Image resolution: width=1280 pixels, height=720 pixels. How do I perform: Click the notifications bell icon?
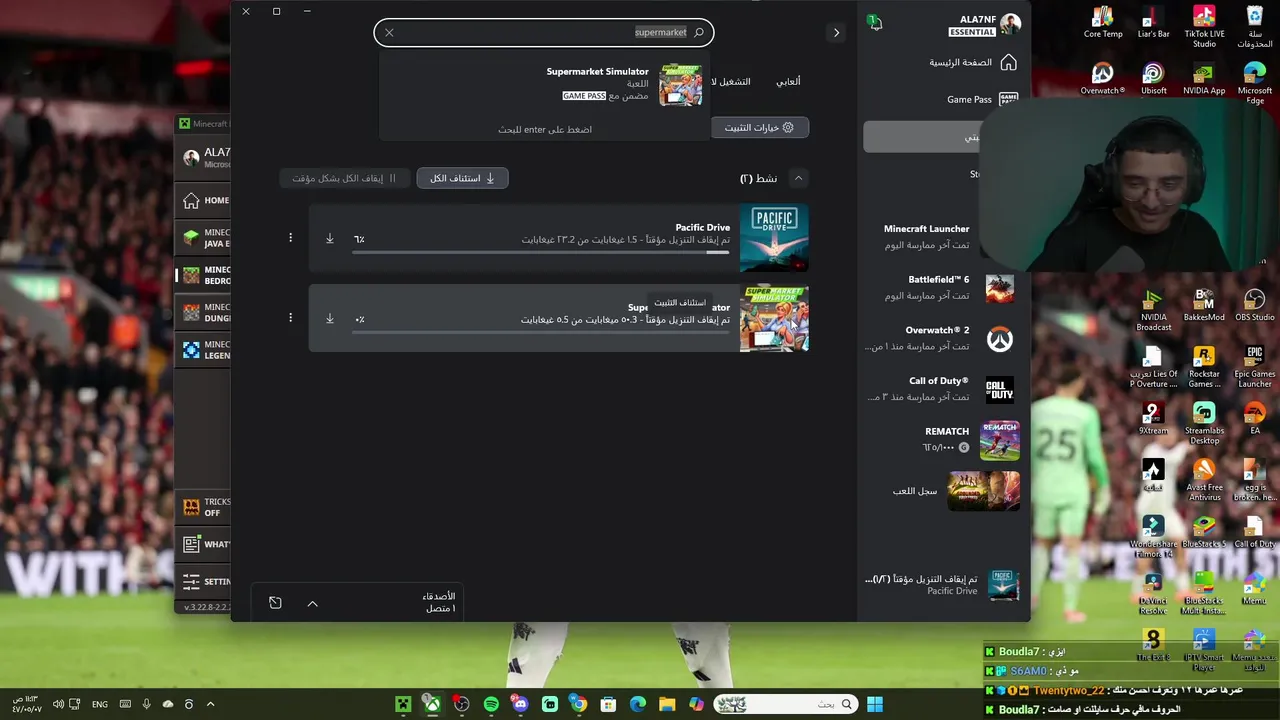[x=875, y=24]
